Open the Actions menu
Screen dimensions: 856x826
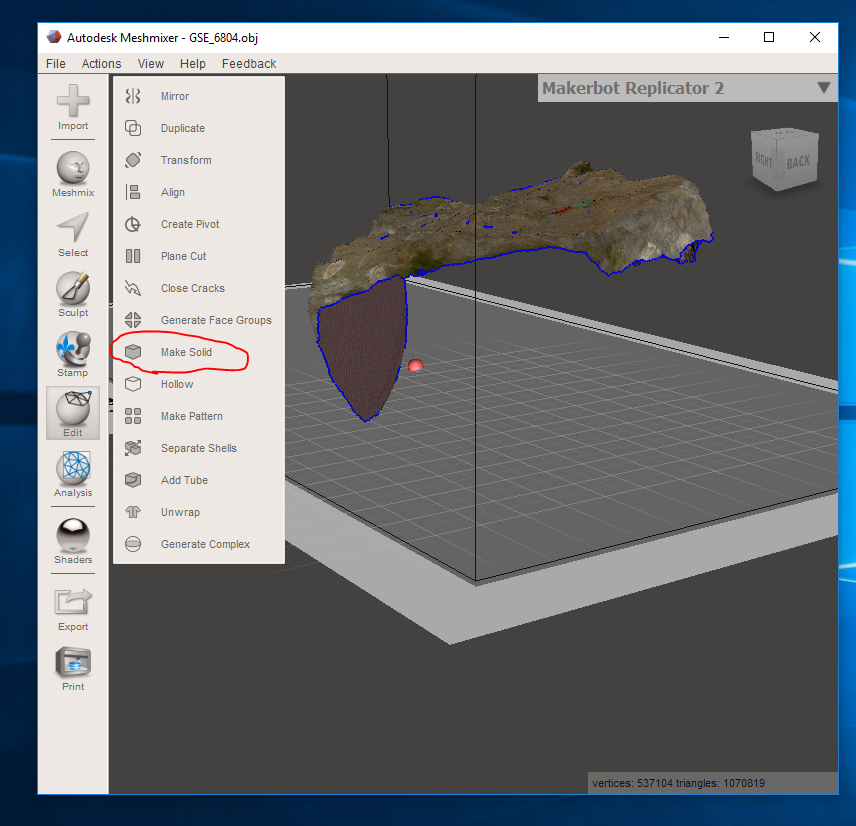[102, 64]
